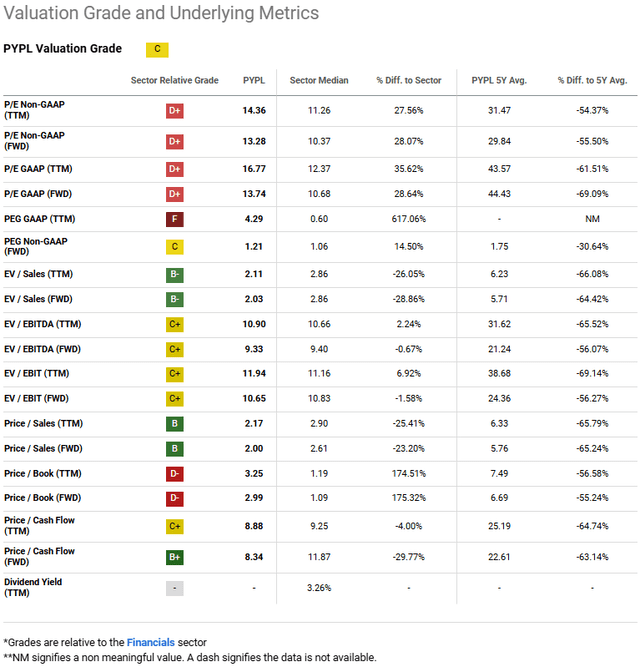Click the PYPL 5Y Avg. column header

499,80
